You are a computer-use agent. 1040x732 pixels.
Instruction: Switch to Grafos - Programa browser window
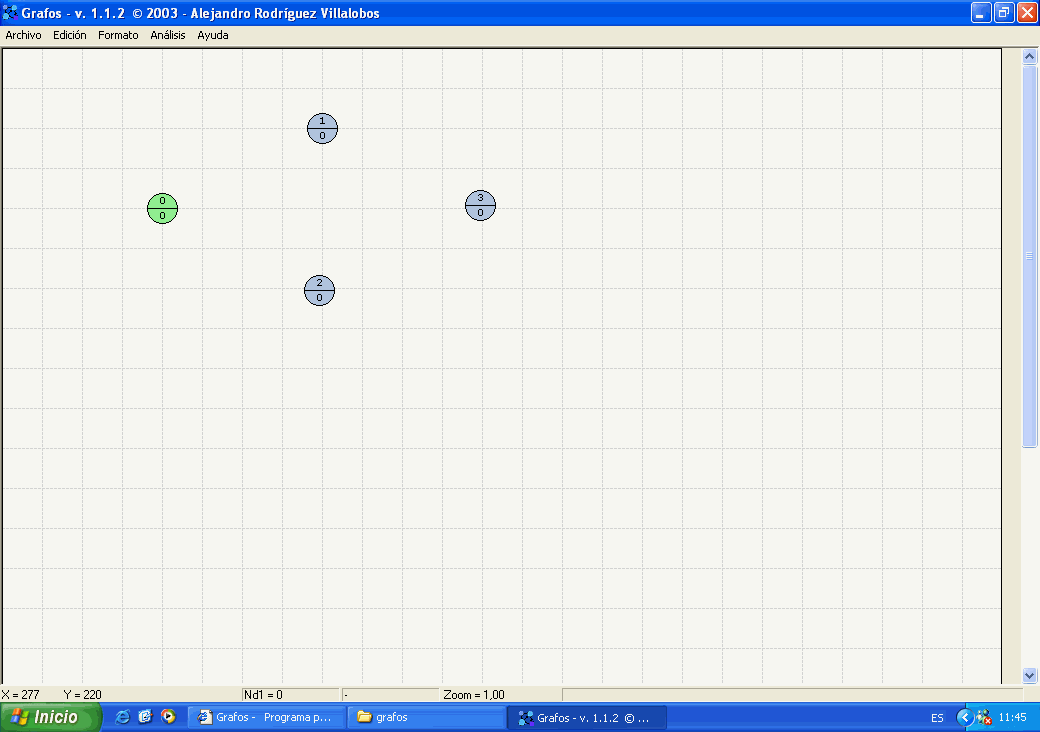point(267,717)
